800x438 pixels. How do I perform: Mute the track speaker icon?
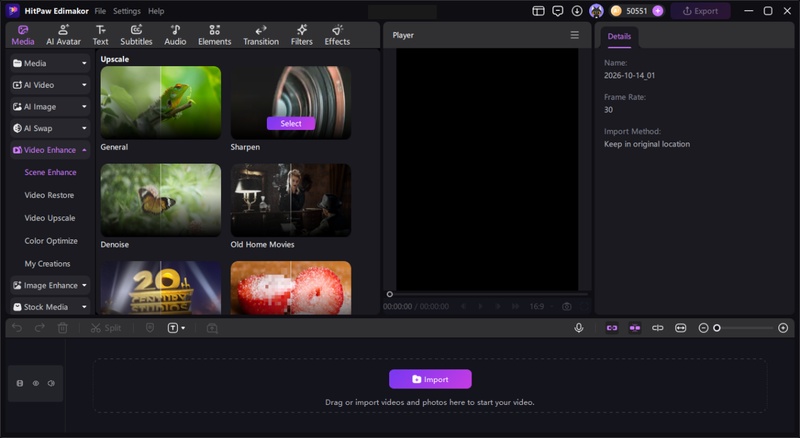(x=51, y=383)
